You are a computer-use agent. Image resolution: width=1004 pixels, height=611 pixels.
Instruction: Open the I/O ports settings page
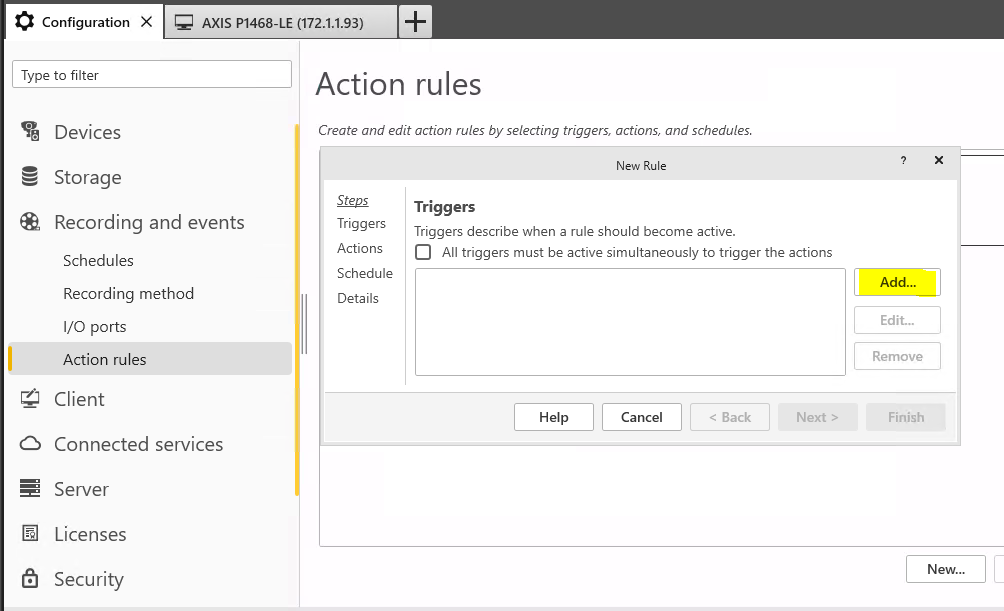(x=95, y=327)
